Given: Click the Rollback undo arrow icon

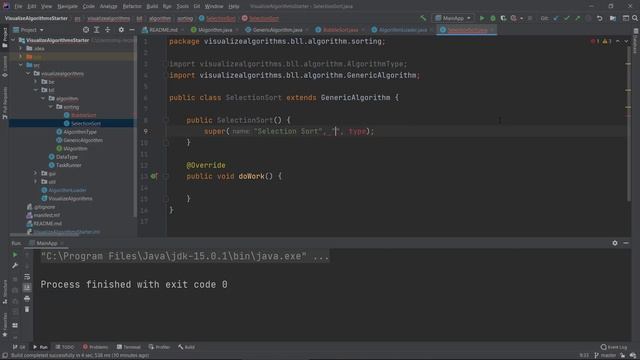Looking at the screenshot, I should [x=600, y=18].
